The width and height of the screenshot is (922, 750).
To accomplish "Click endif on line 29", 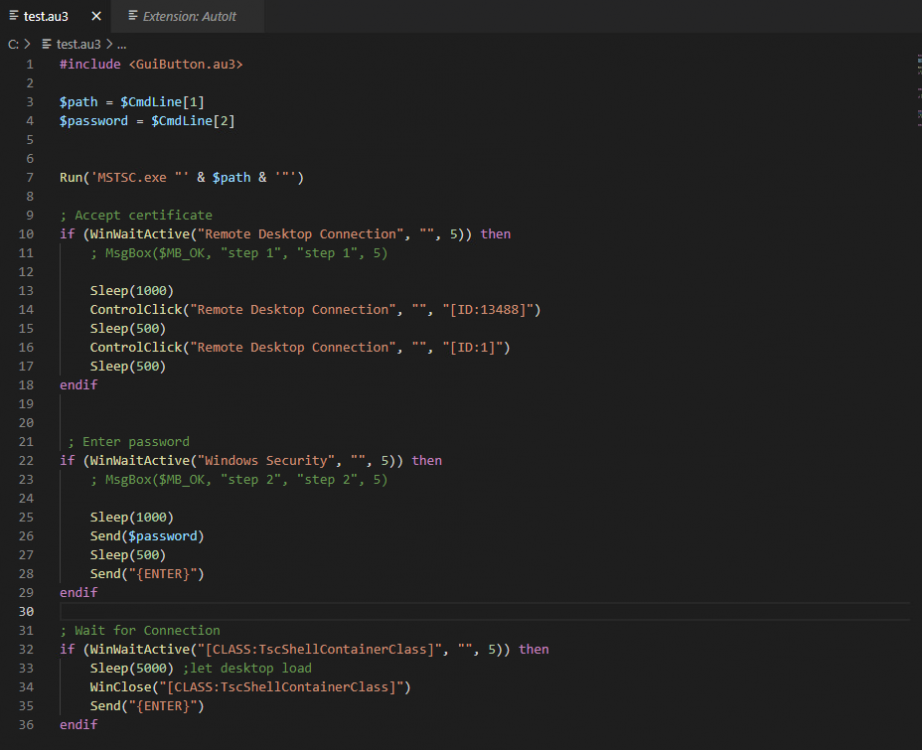I will click(78, 592).
